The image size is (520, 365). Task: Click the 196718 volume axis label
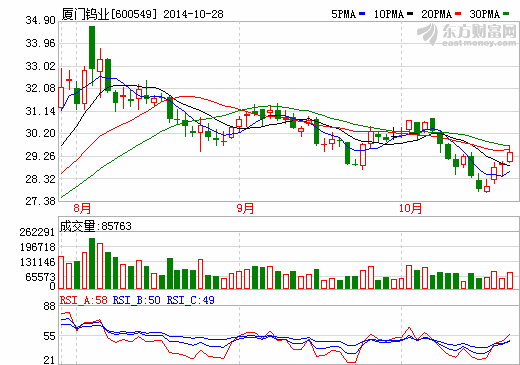(x=37, y=247)
